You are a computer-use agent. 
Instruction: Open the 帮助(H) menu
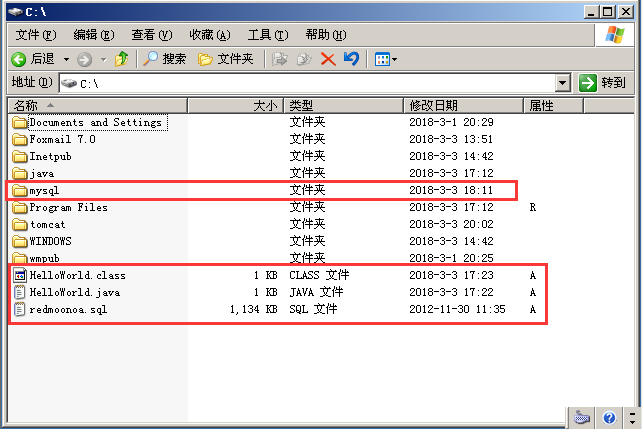coord(326,35)
